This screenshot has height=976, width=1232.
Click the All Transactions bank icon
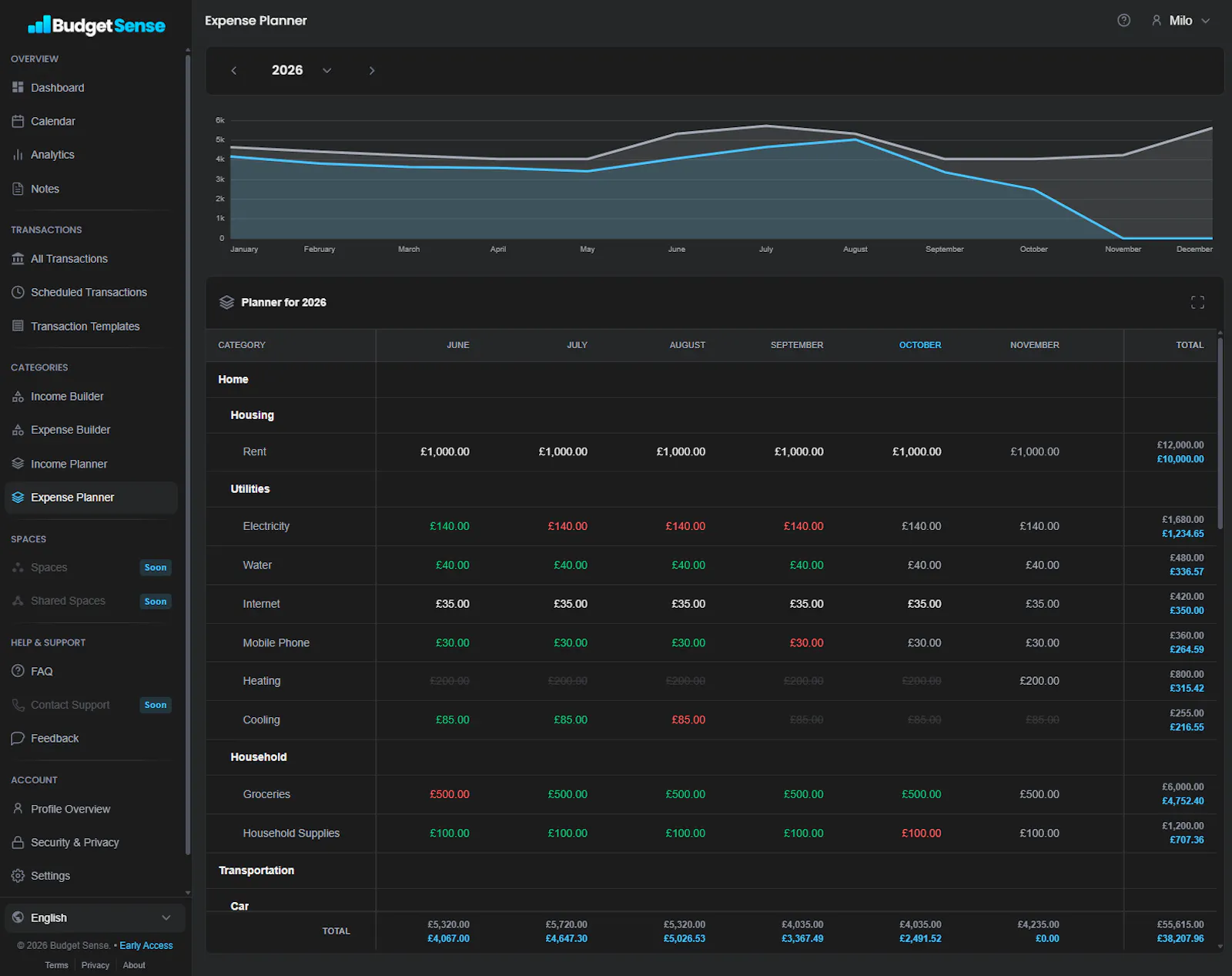pos(18,259)
